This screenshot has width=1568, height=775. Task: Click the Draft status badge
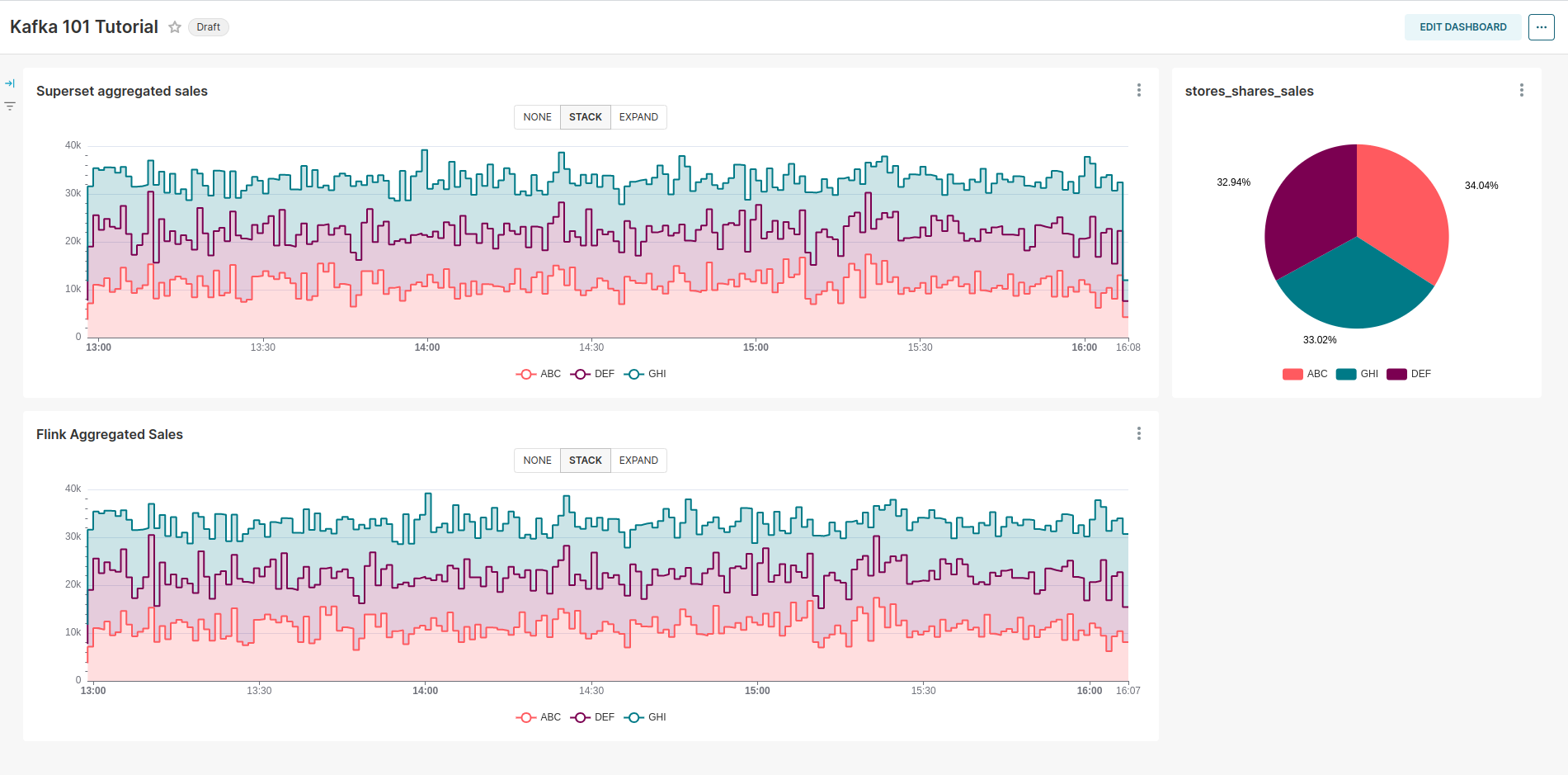208,27
